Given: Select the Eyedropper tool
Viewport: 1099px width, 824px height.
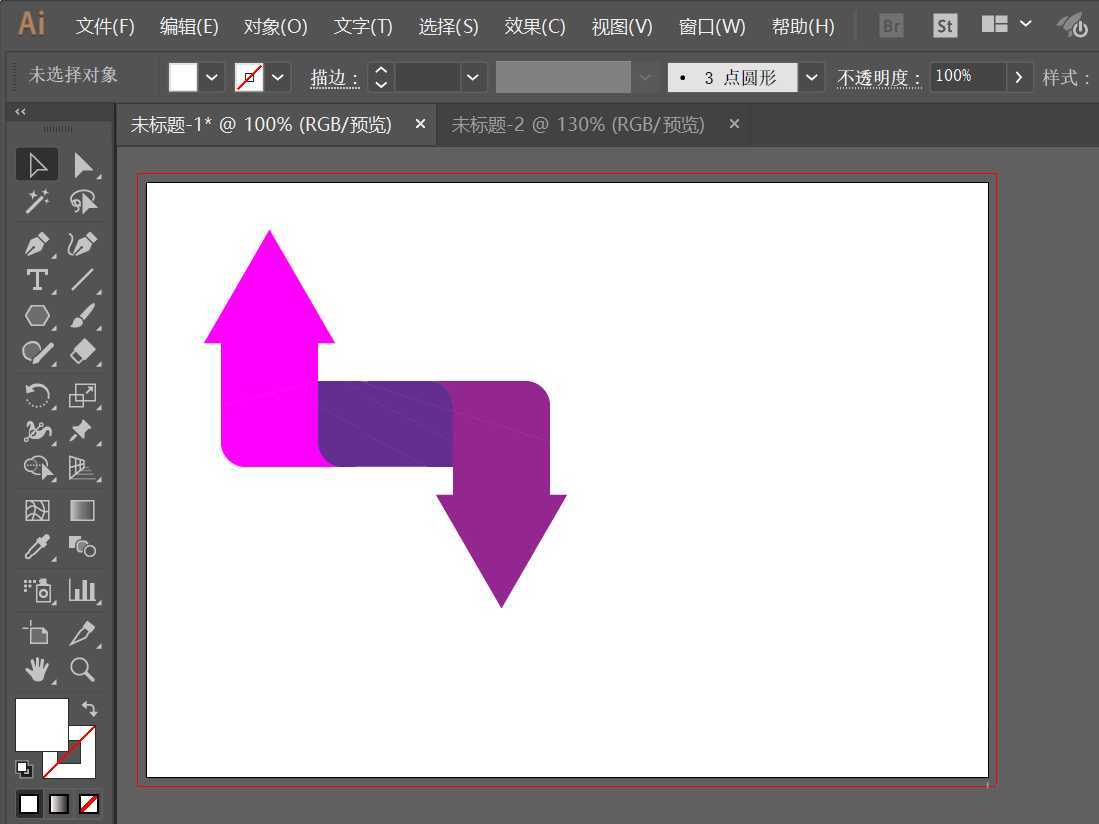Looking at the screenshot, I should click(37, 547).
